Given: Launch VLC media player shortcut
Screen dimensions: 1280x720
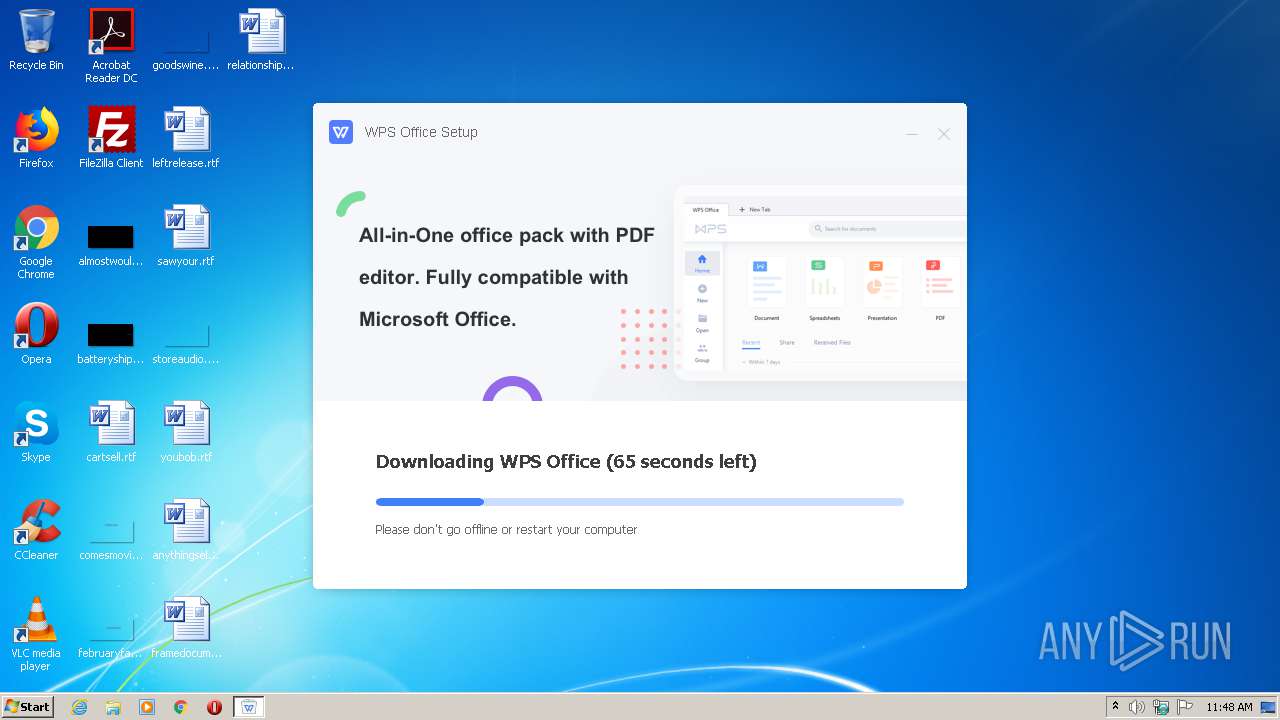Looking at the screenshot, I should [x=36, y=634].
